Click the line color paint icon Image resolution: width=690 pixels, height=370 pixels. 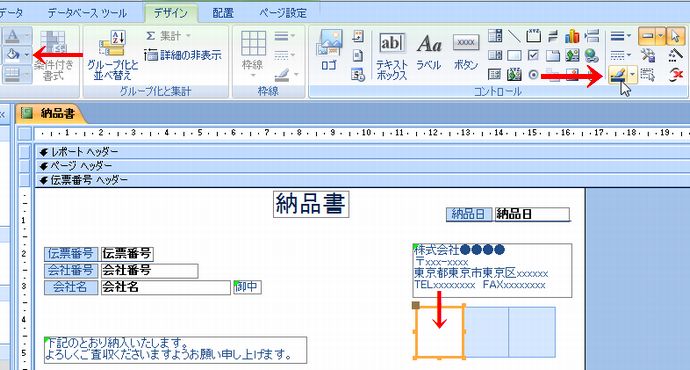[x=617, y=75]
